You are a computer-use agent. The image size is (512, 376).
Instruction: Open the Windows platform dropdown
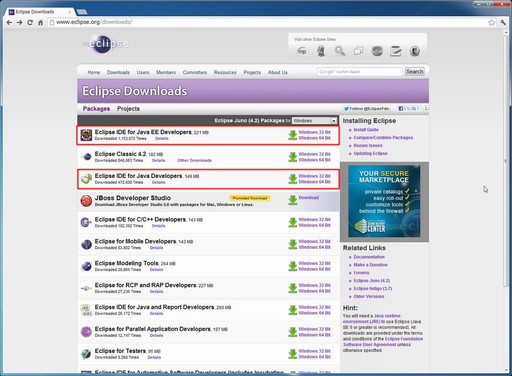tap(315, 121)
